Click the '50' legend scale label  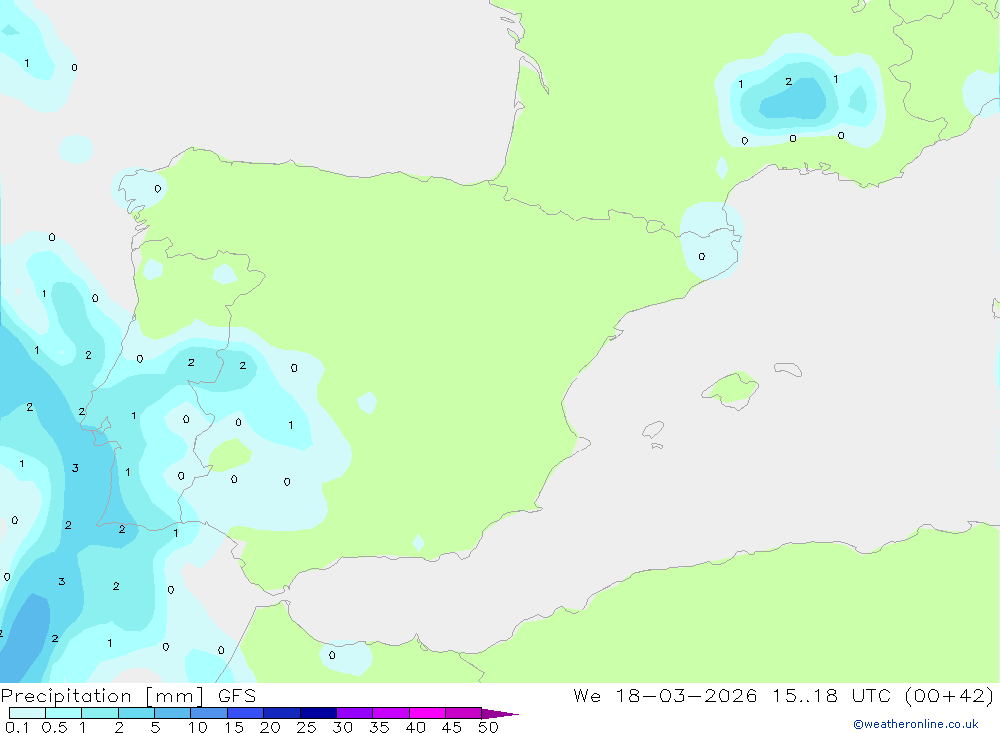coord(488,727)
